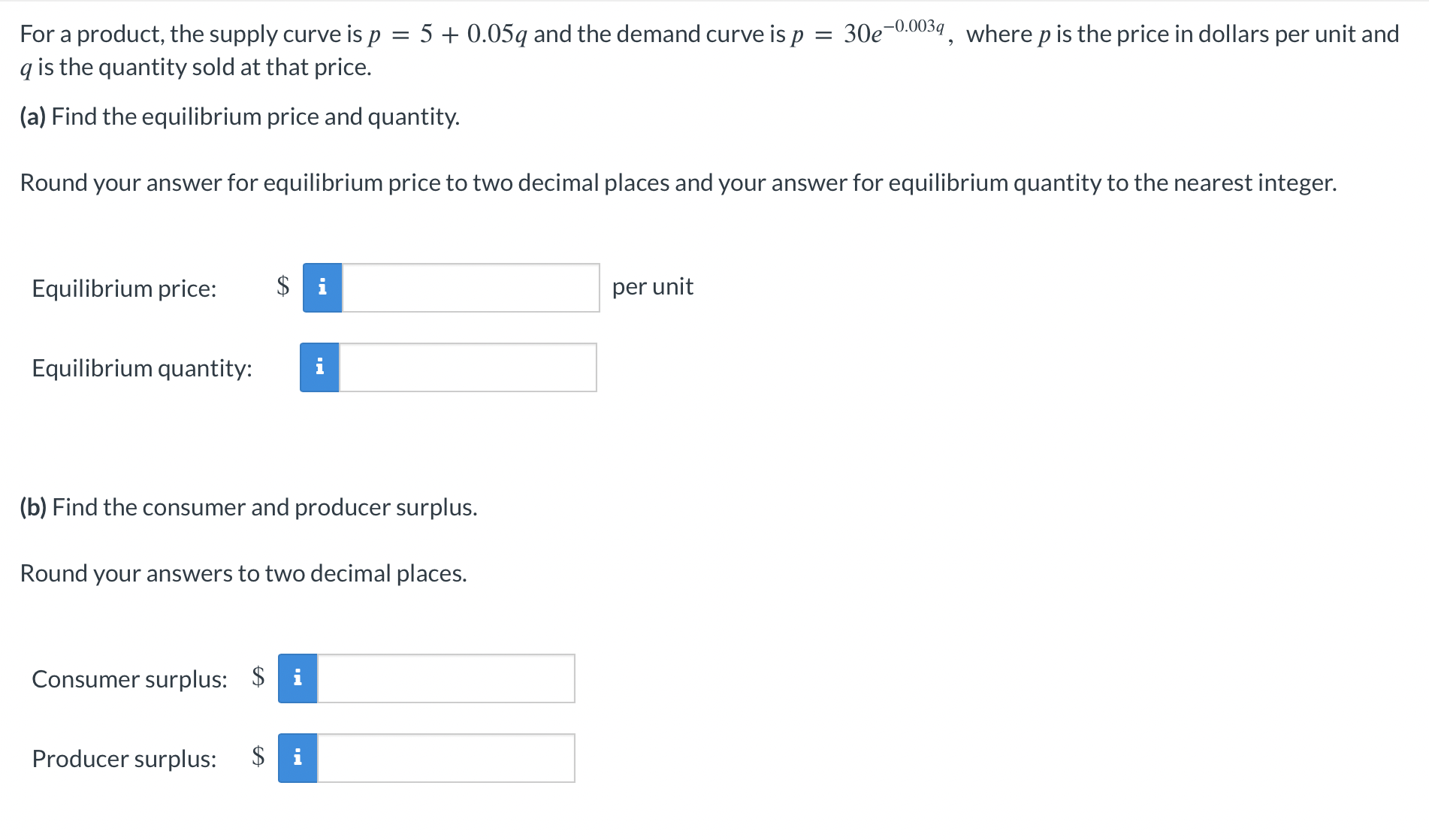
Task: Show the tooltip for the consumer surplus entry
Action: 298,678
